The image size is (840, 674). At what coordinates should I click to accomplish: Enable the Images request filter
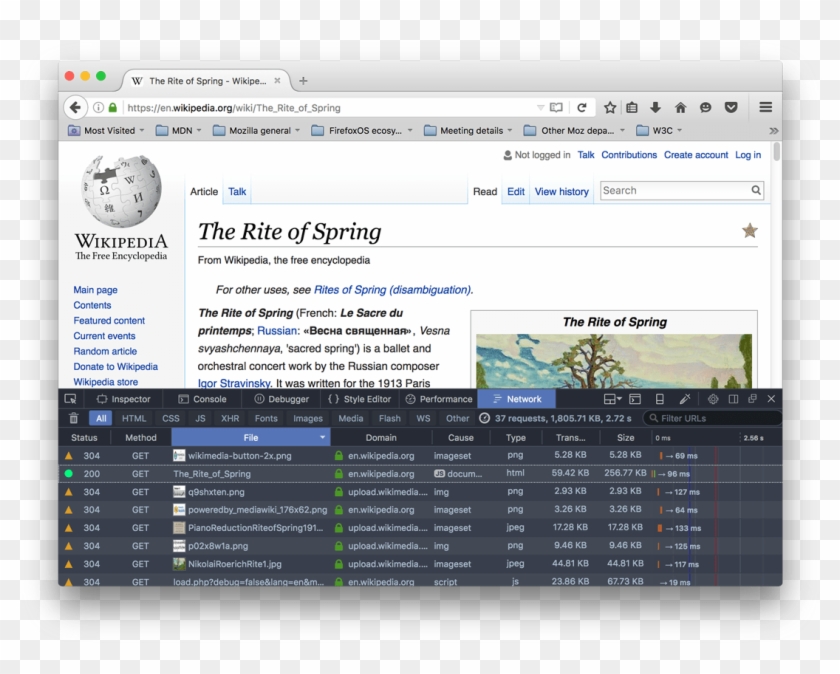tap(308, 419)
